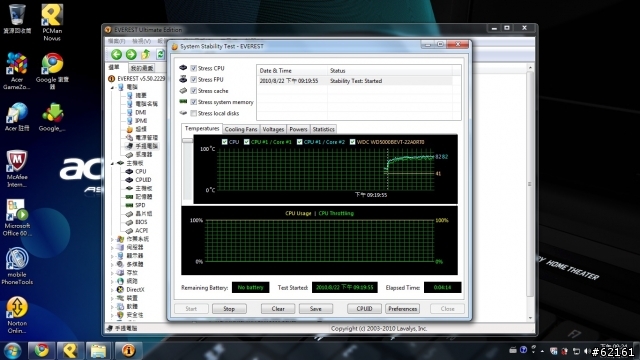Click the Clear button
This screenshot has height=360, width=640.
[x=278, y=309]
